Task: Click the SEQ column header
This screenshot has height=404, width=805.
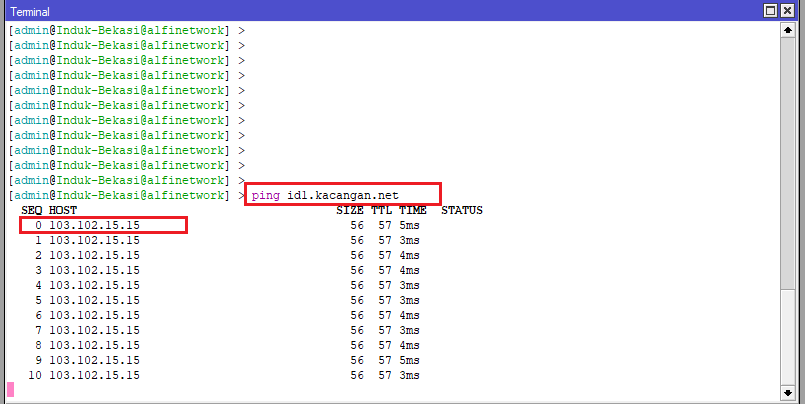Action: 32,211
